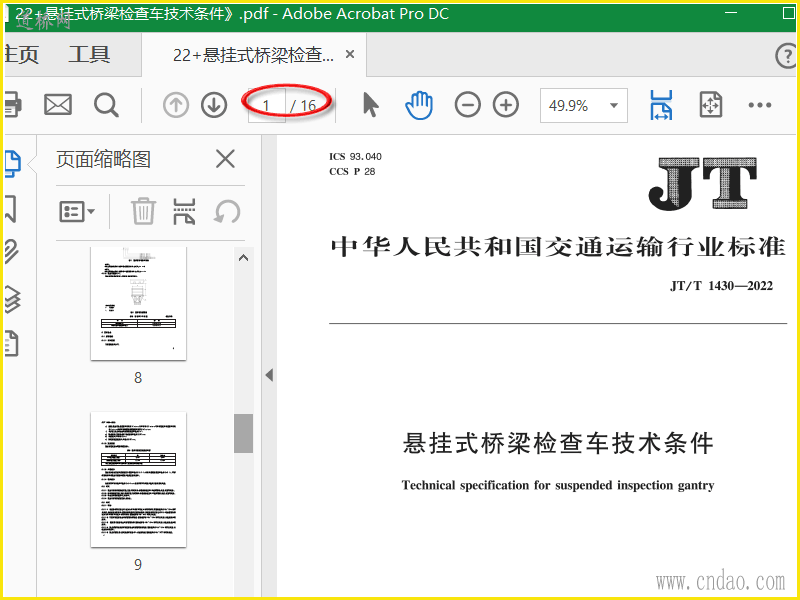Image resolution: width=800 pixels, height=600 pixels.
Task: Select the page 8 thumbnail
Action: click(x=138, y=304)
